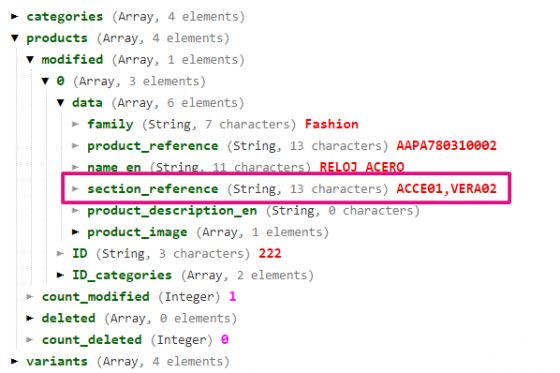Expand the deleted array node
Screen dimensions: 560x373
(x=30, y=318)
